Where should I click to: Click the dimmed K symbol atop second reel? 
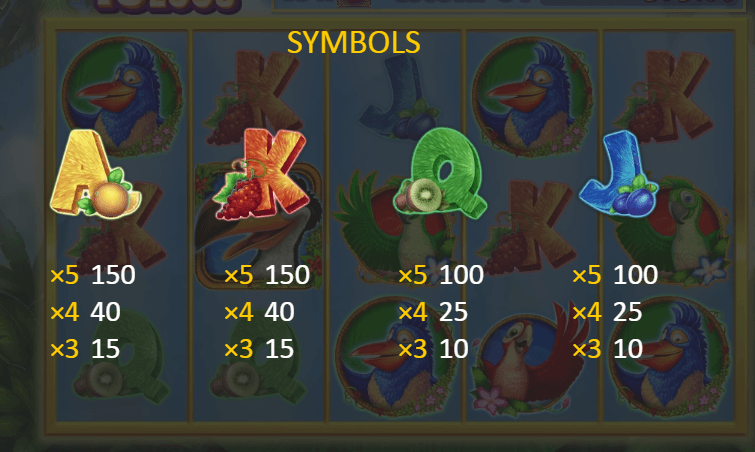click(253, 96)
